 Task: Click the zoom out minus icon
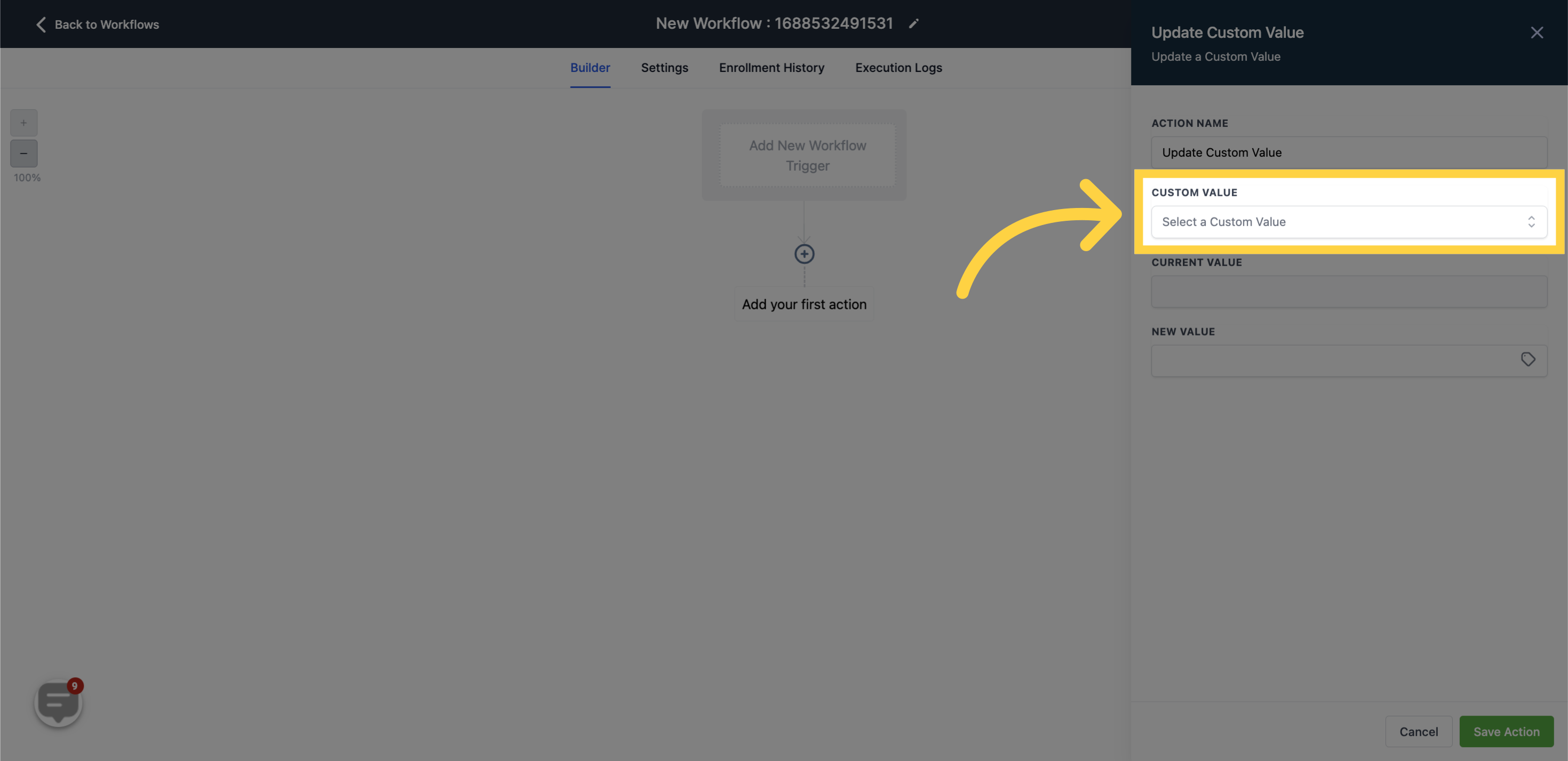[23, 153]
